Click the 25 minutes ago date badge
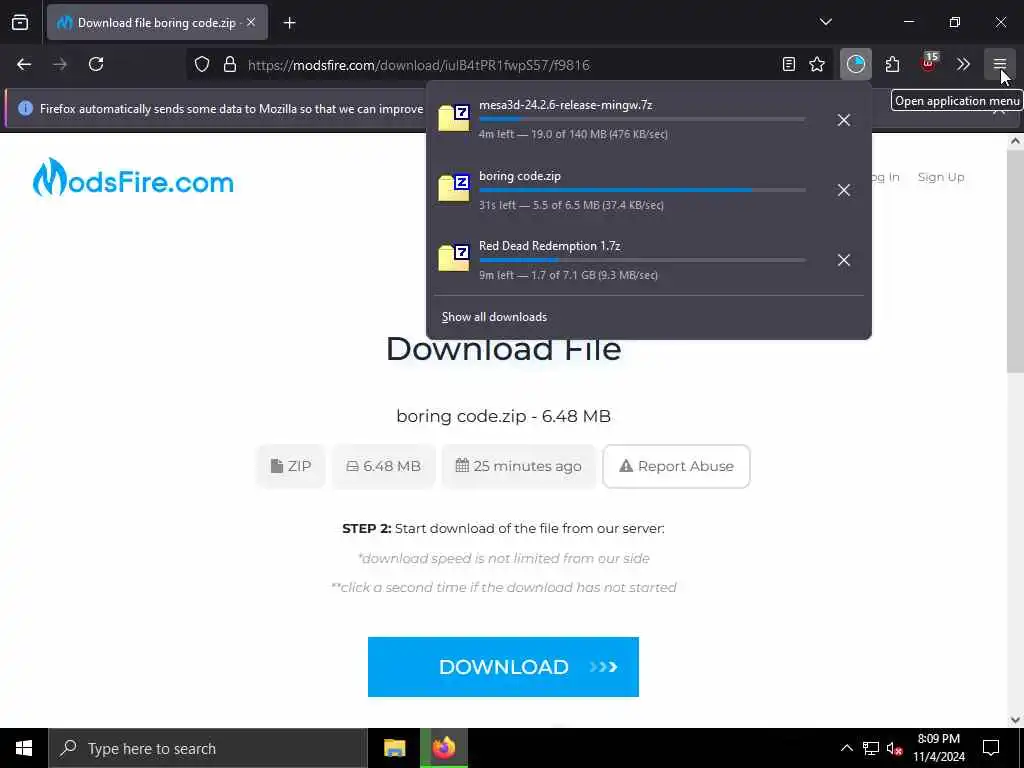The width and height of the screenshot is (1024, 768). [519, 466]
